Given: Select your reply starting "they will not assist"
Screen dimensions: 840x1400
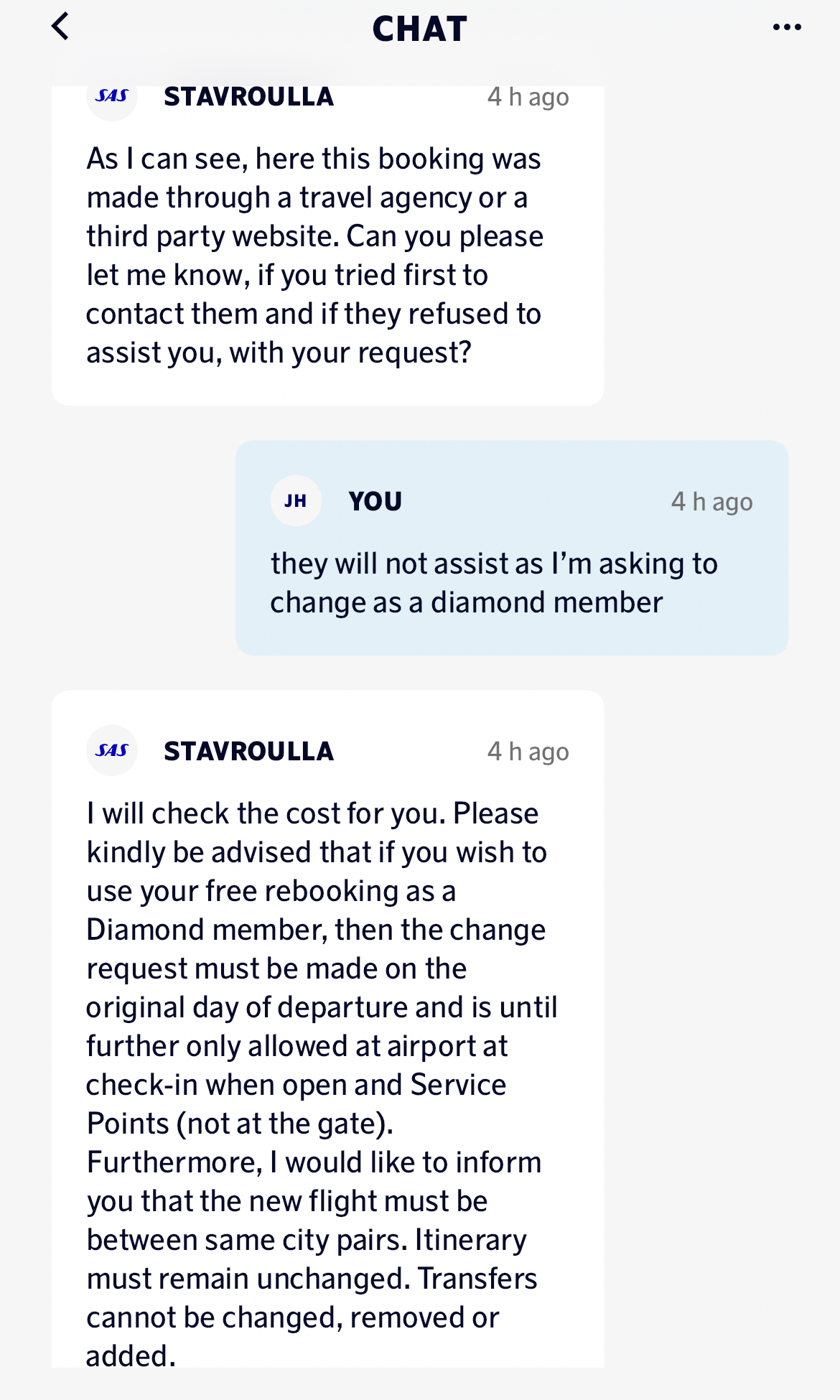Looking at the screenshot, I should [494, 583].
